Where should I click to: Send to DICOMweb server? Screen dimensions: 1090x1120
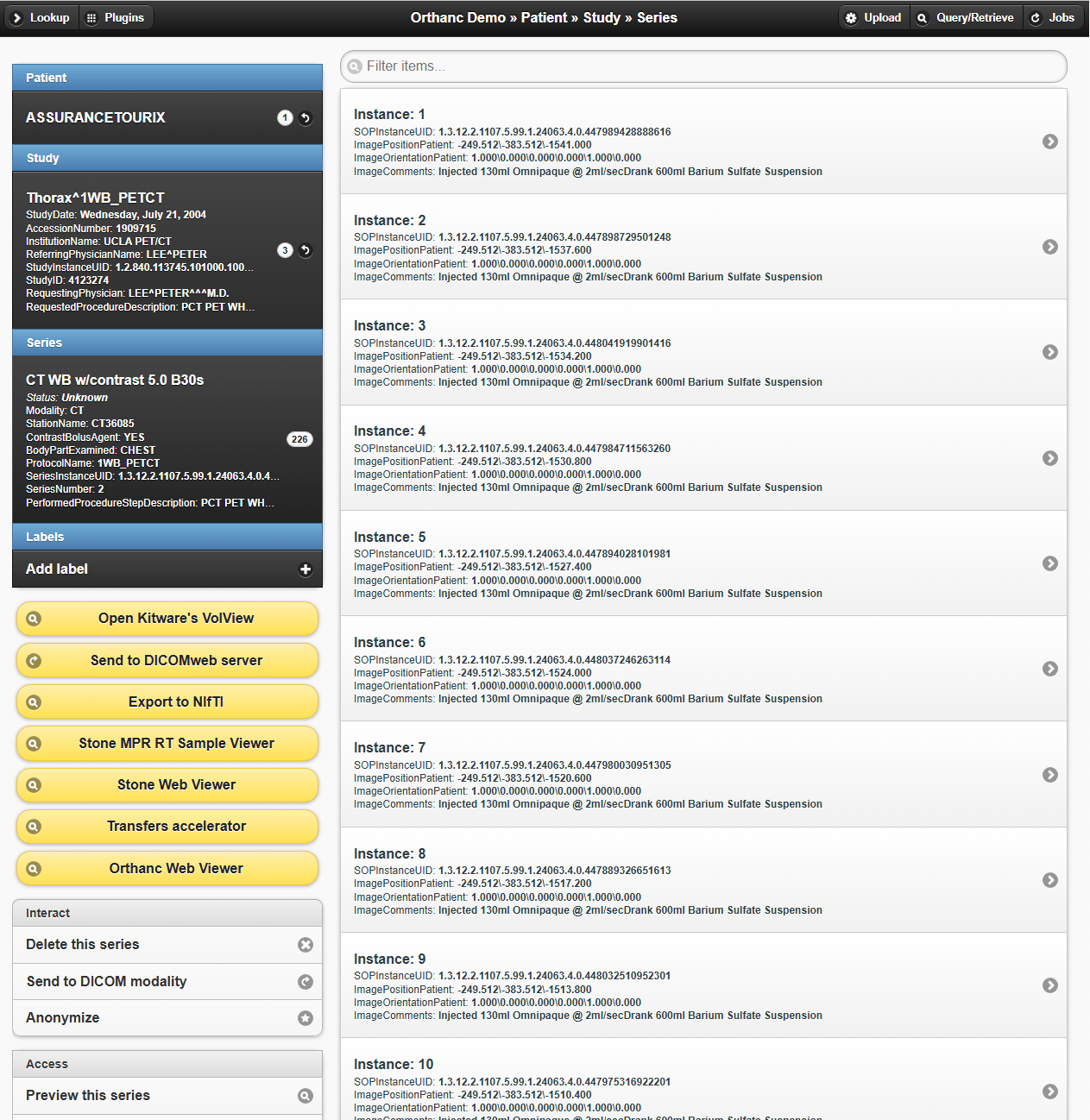coord(167,660)
